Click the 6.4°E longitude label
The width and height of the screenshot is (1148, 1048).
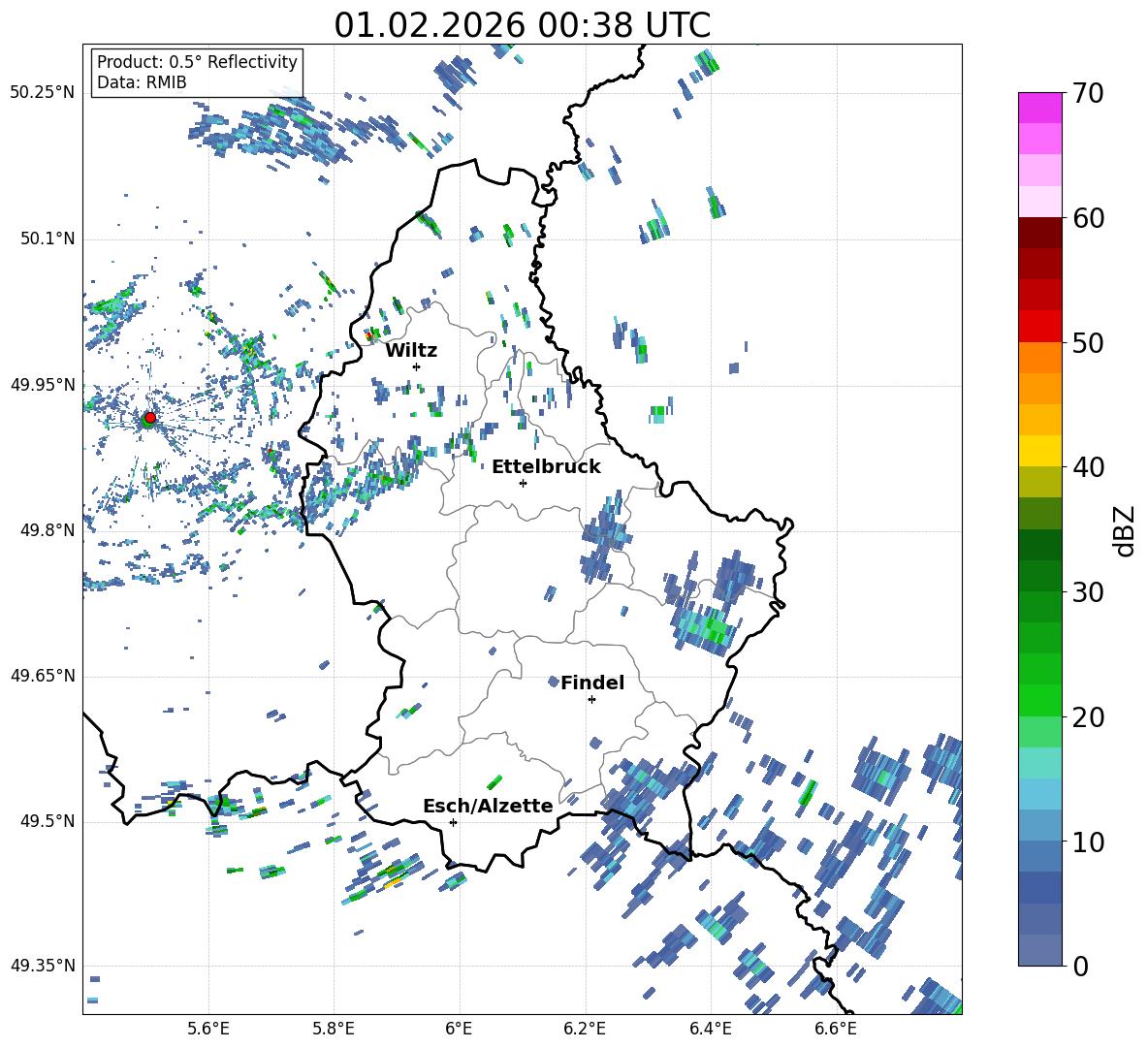[x=710, y=1029]
